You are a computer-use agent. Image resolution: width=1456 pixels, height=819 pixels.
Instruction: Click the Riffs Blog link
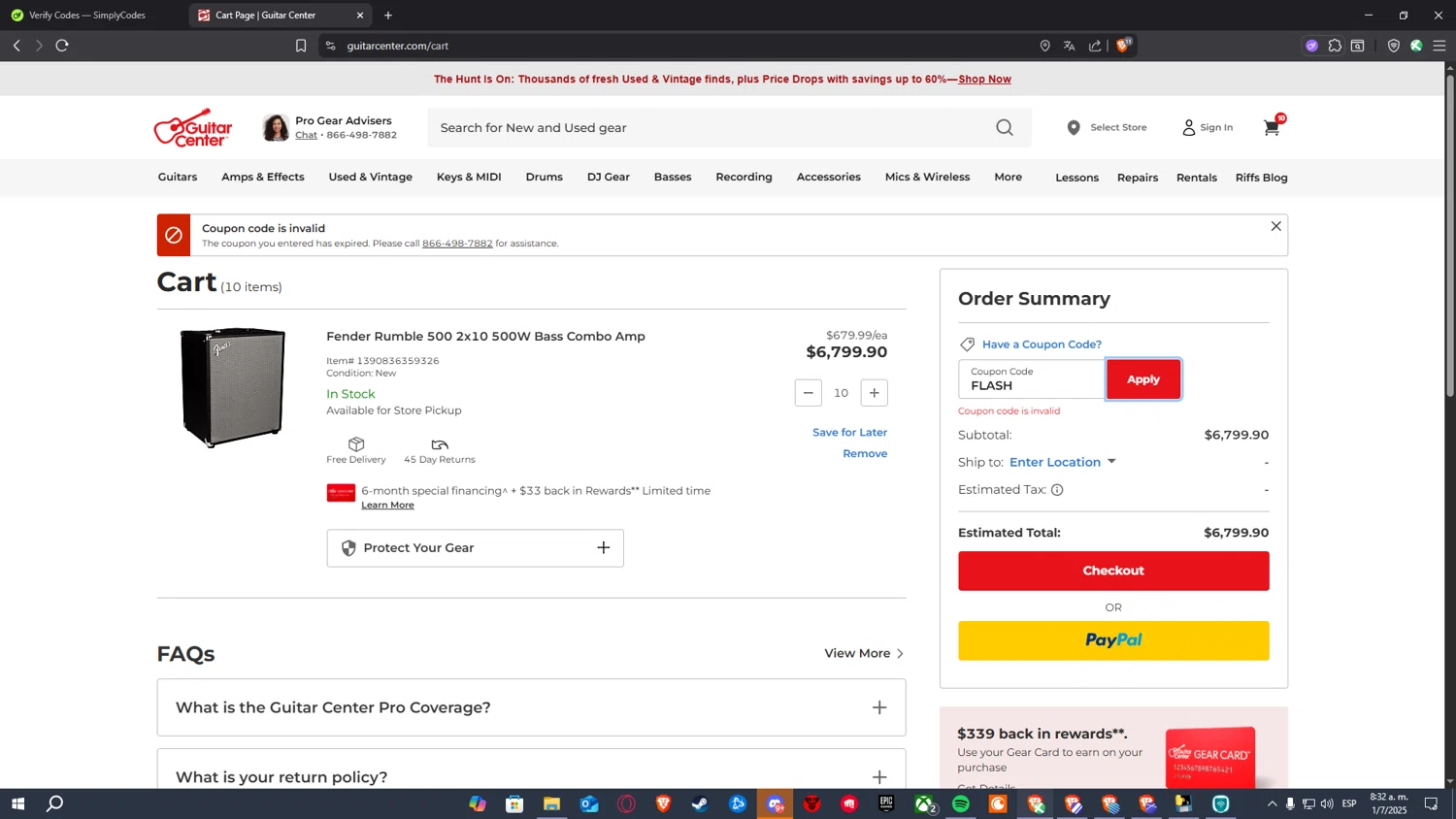[1262, 178]
